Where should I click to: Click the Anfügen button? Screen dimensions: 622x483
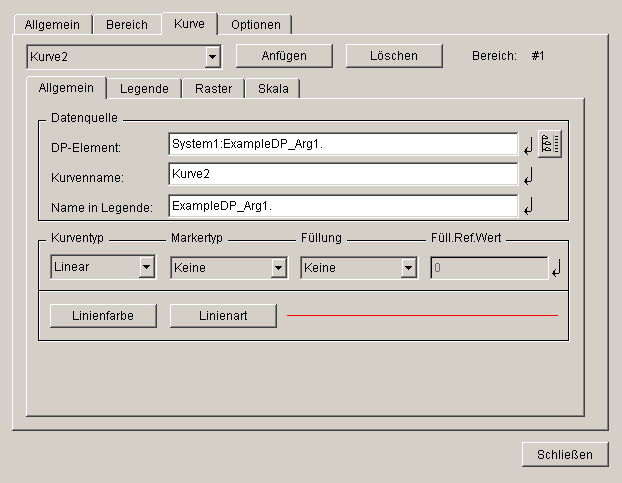pyautogui.click(x=284, y=56)
